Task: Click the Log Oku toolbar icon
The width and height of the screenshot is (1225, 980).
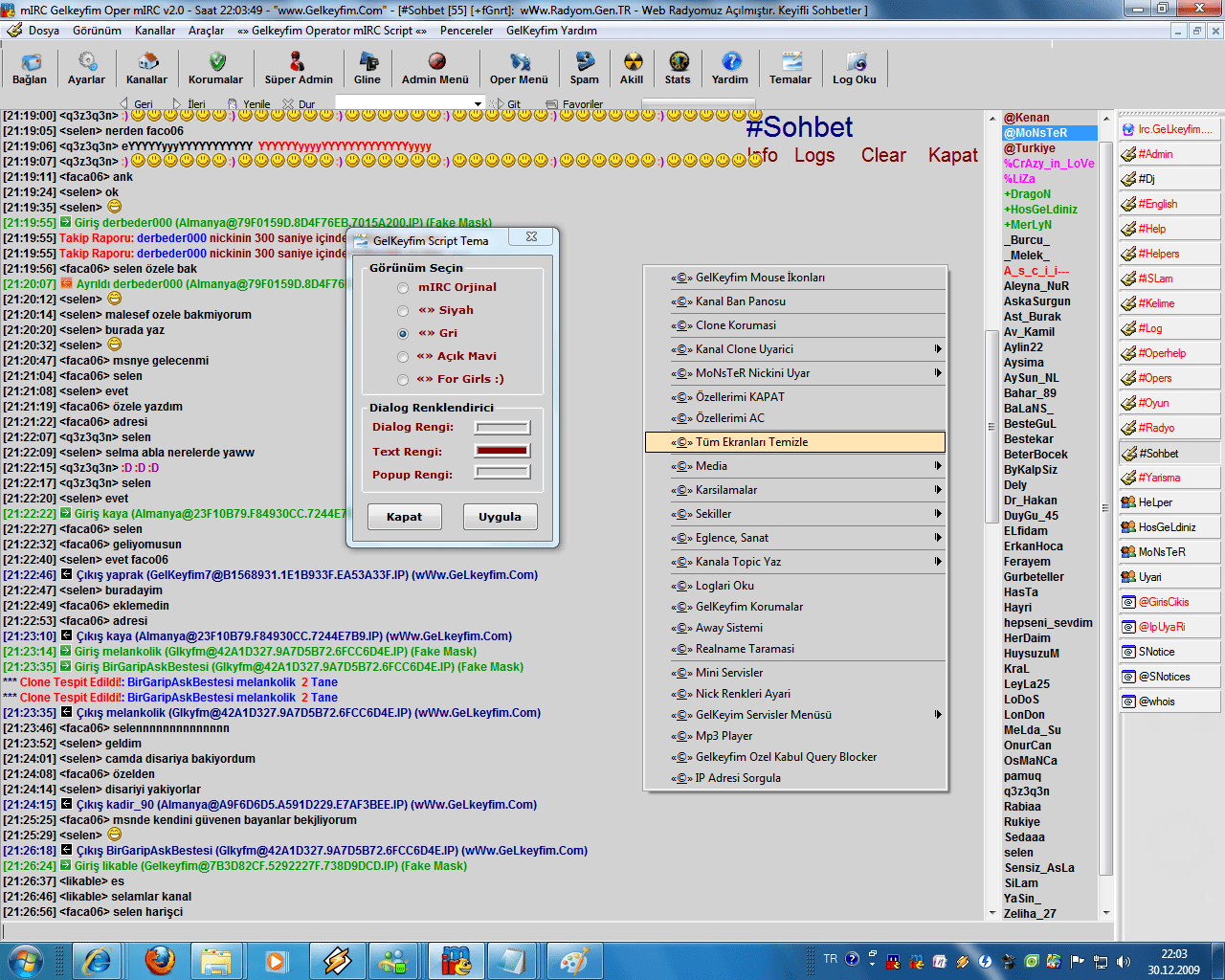Action: point(855,69)
